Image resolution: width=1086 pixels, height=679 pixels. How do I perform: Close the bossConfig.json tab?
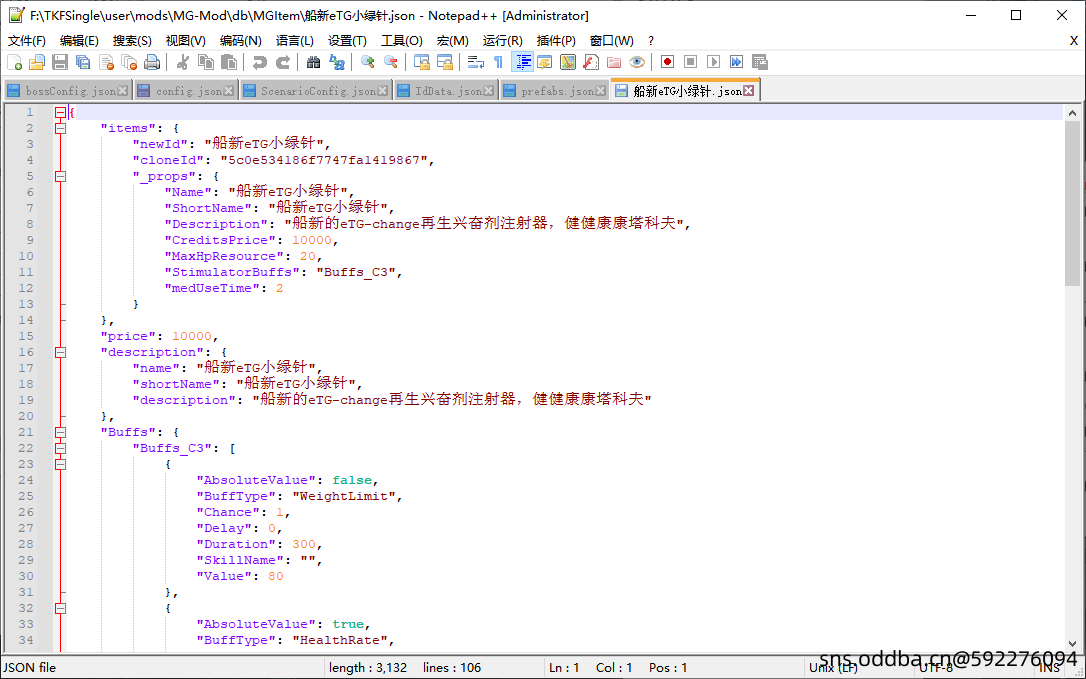(x=123, y=91)
